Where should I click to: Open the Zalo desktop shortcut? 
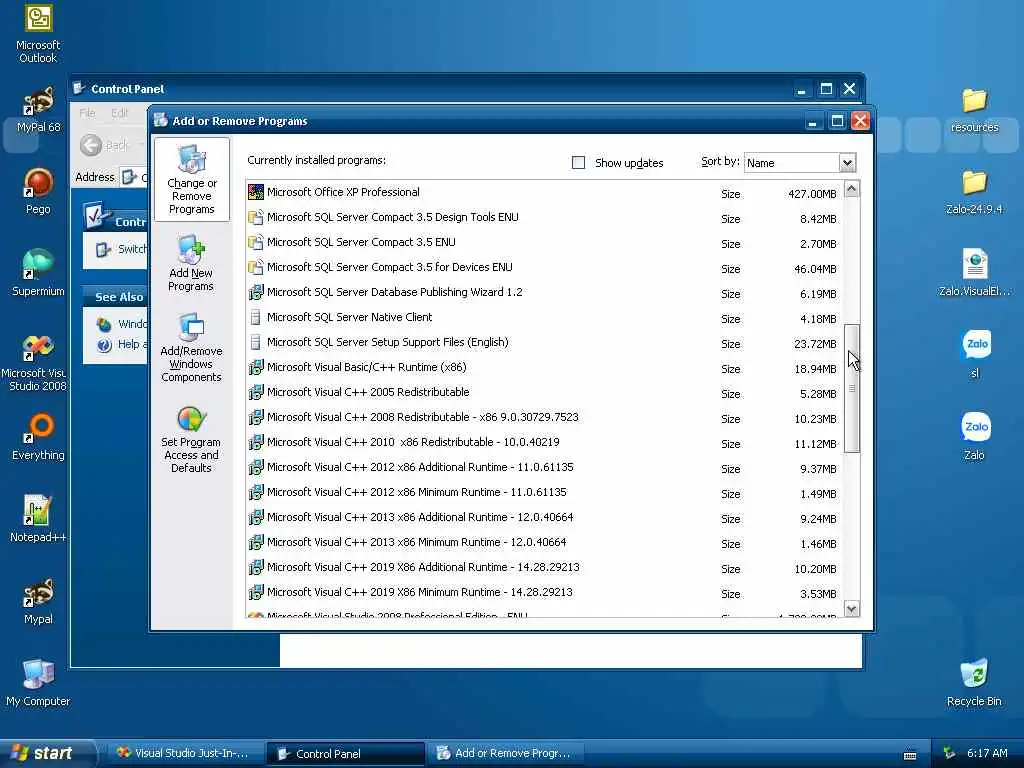(975, 437)
